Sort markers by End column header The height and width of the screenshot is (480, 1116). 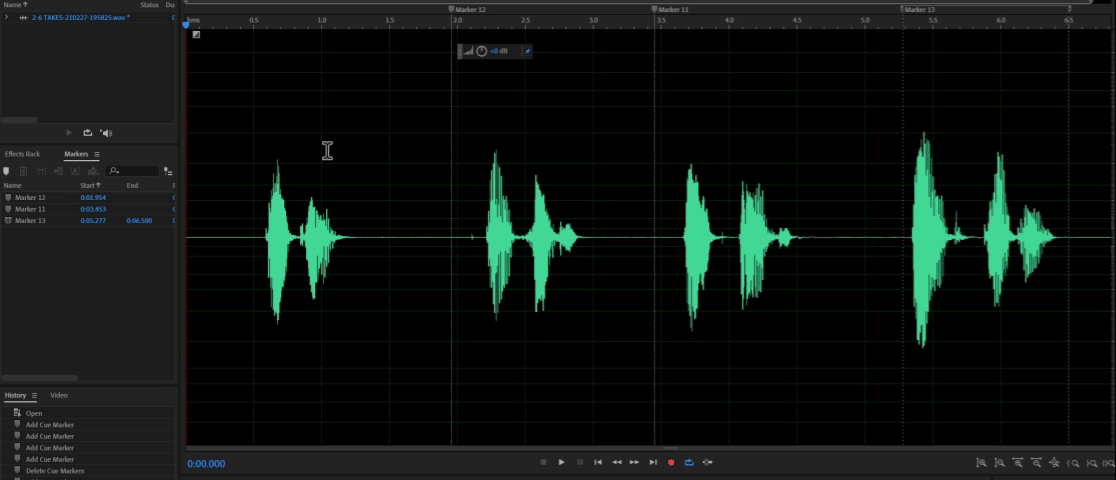[132, 185]
